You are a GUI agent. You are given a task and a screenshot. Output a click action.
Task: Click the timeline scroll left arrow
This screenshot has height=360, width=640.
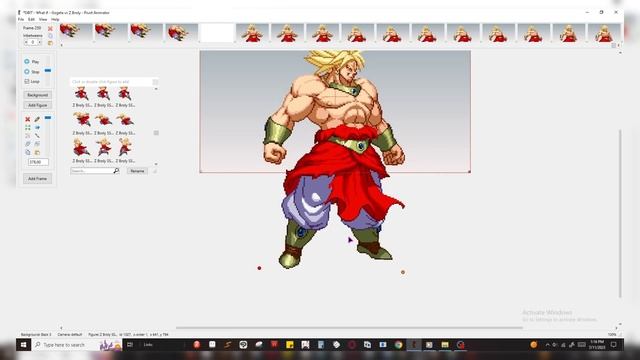(x=62, y=45)
